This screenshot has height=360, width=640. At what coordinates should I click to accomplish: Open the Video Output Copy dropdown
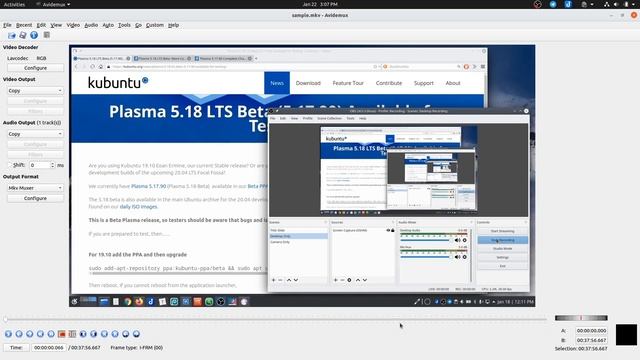point(35,91)
